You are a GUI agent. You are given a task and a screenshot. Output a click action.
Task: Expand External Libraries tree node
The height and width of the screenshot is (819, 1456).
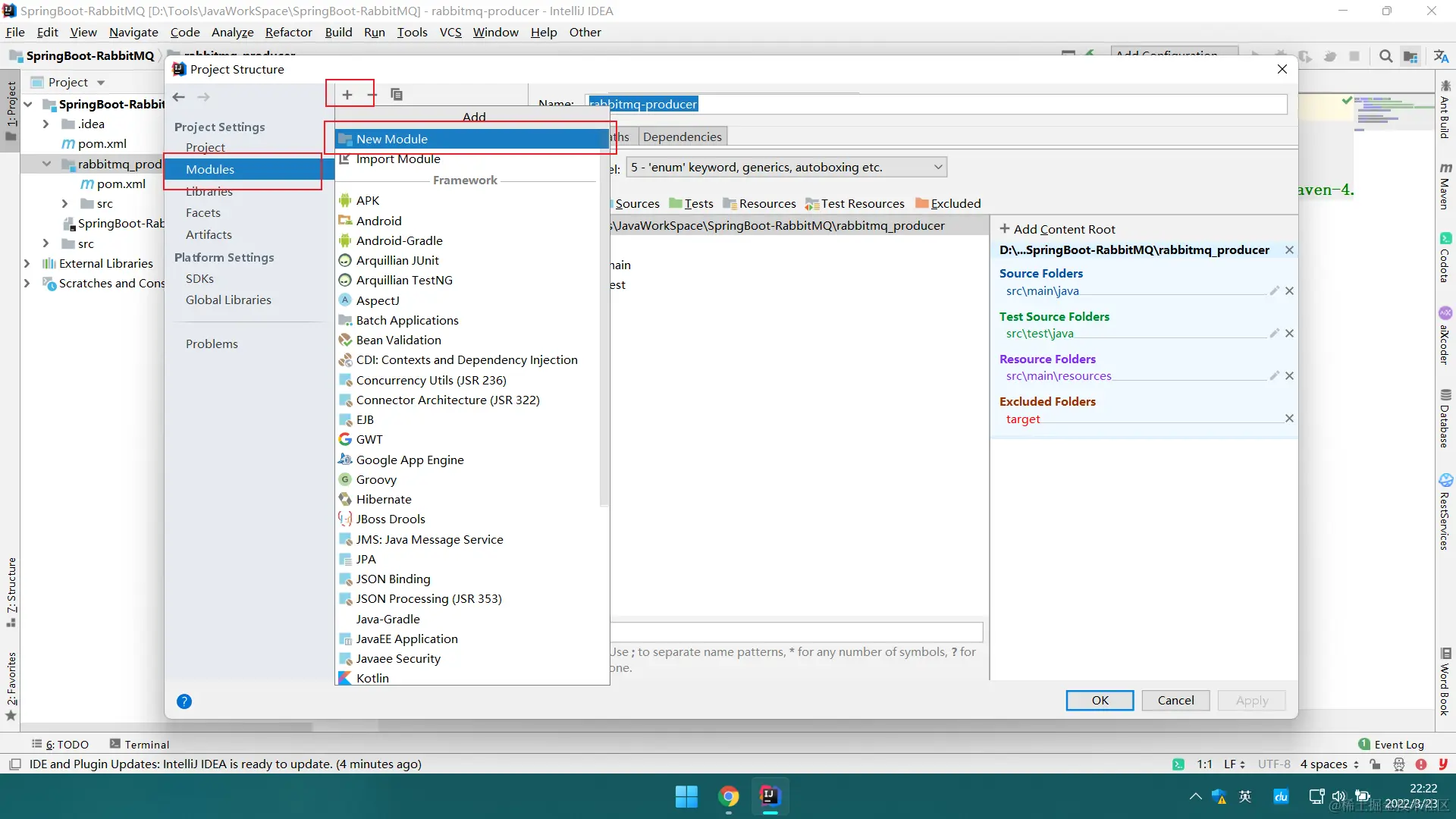tap(27, 263)
